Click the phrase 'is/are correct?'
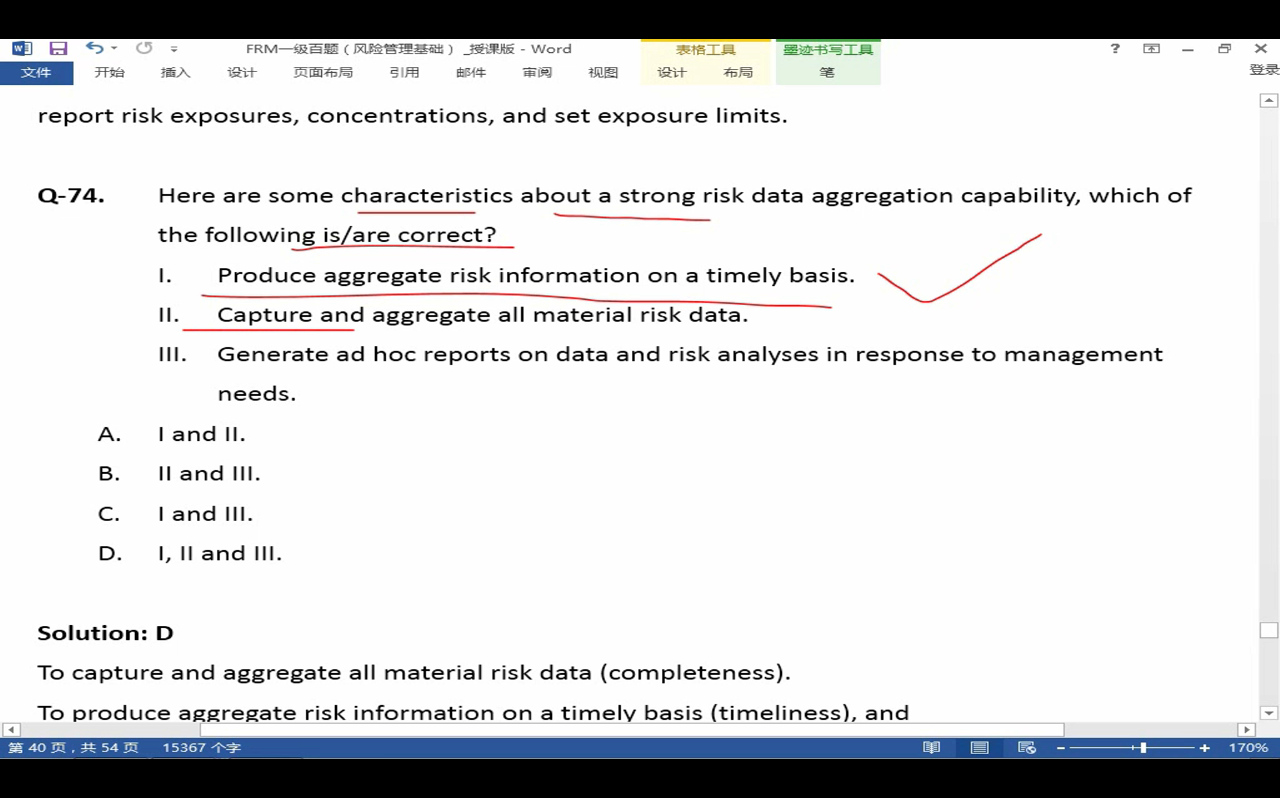Viewport: 1280px width, 798px height. click(409, 235)
